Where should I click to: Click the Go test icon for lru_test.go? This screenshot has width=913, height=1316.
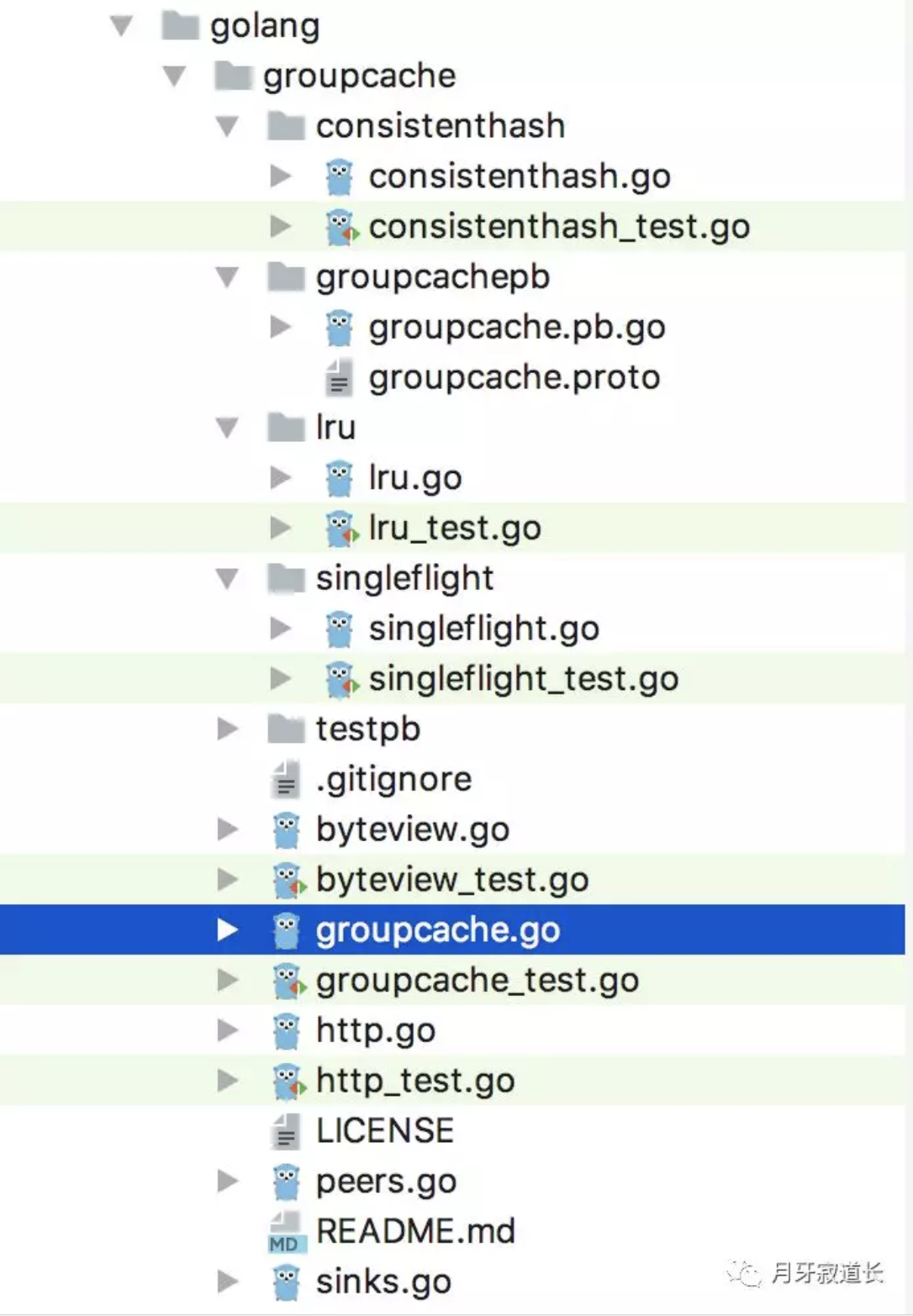click(x=340, y=529)
